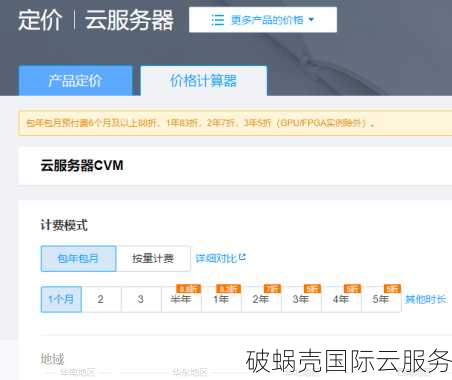Choose the 1年 duration
452x380 pixels.
coord(221,299)
